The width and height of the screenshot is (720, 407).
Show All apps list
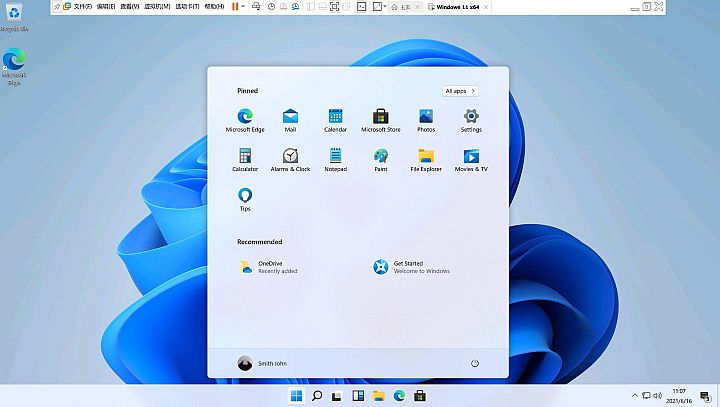point(460,91)
